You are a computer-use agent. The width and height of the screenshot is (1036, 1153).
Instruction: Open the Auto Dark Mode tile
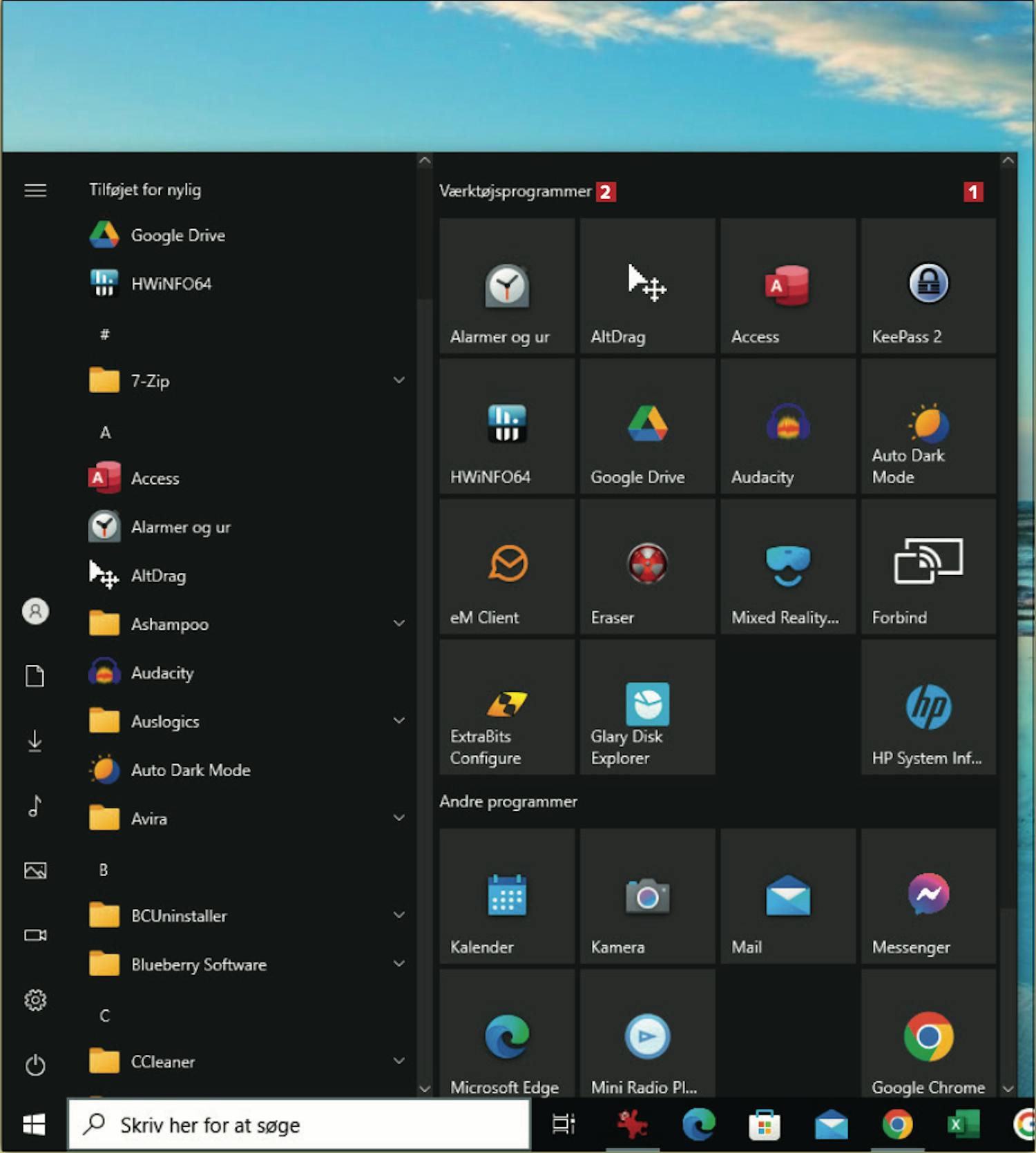point(928,427)
